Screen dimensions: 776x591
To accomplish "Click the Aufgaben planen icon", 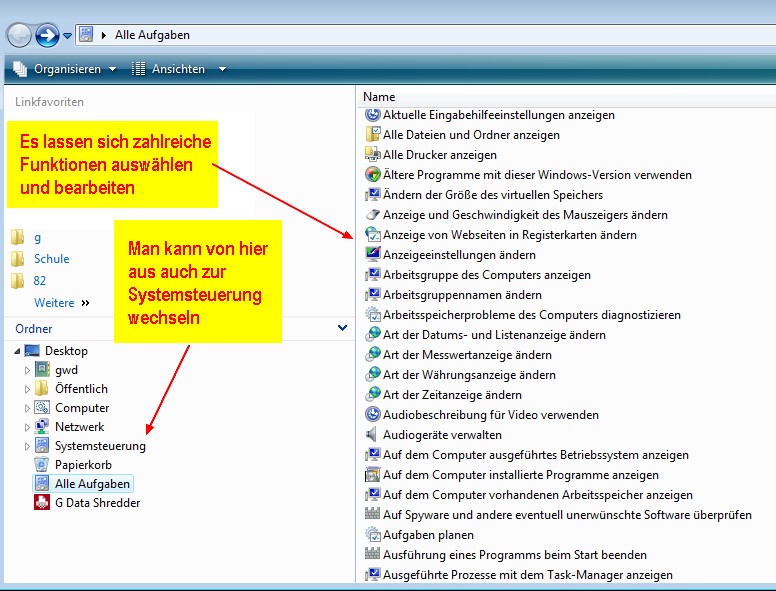I will (373, 535).
